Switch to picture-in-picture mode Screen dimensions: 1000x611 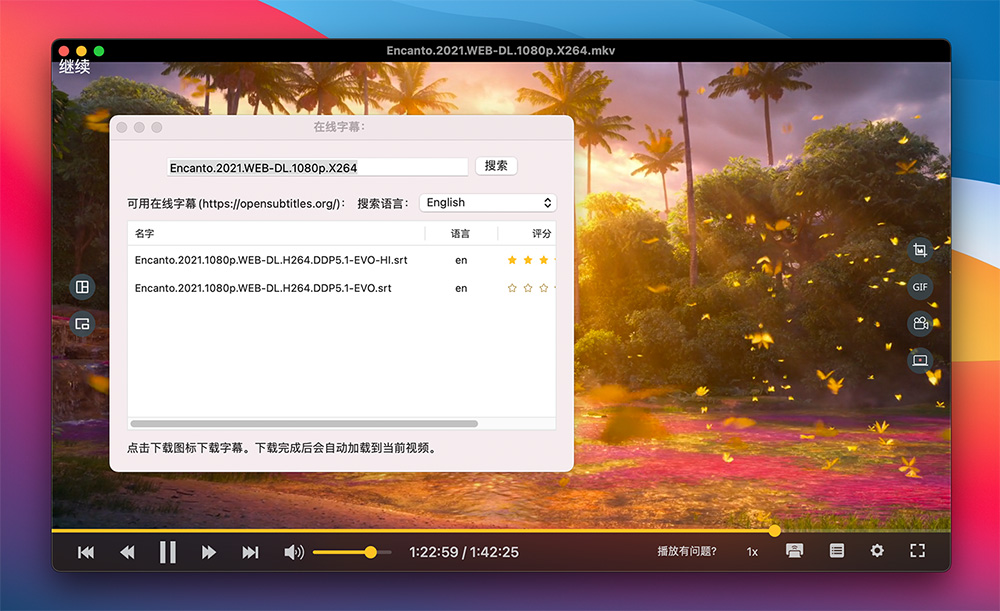pos(82,324)
